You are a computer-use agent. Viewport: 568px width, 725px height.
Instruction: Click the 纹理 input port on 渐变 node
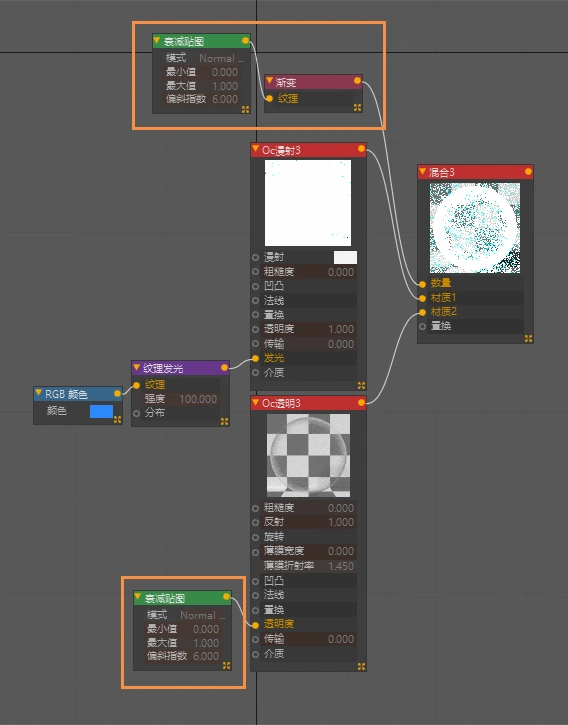pyautogui.click(x=269, y=98)
